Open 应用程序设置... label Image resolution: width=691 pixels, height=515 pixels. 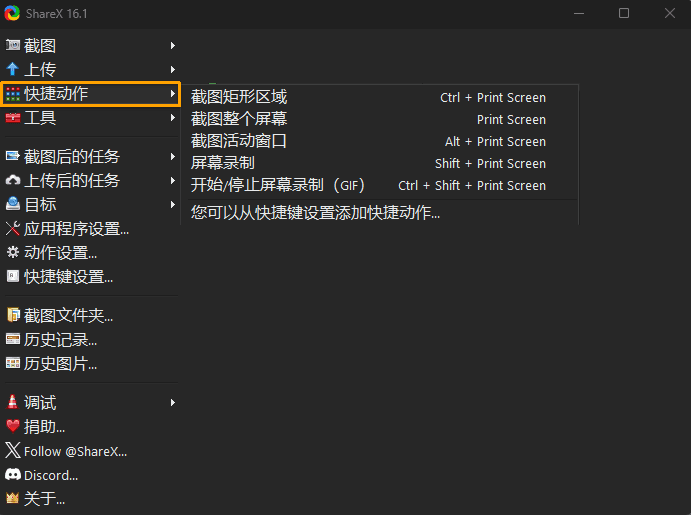(77, 229)
